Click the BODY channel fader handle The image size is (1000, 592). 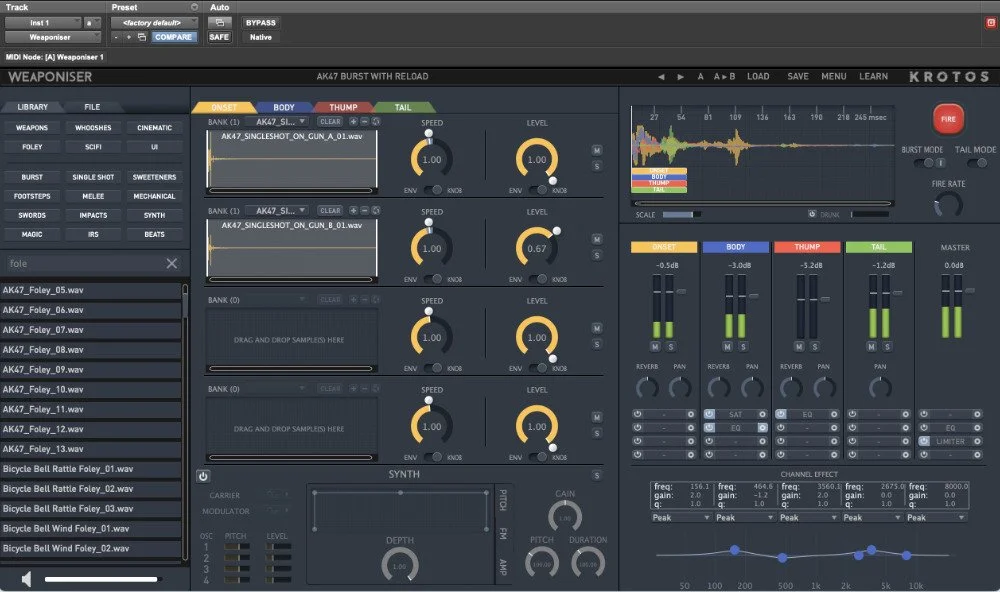tap(753, 296)
